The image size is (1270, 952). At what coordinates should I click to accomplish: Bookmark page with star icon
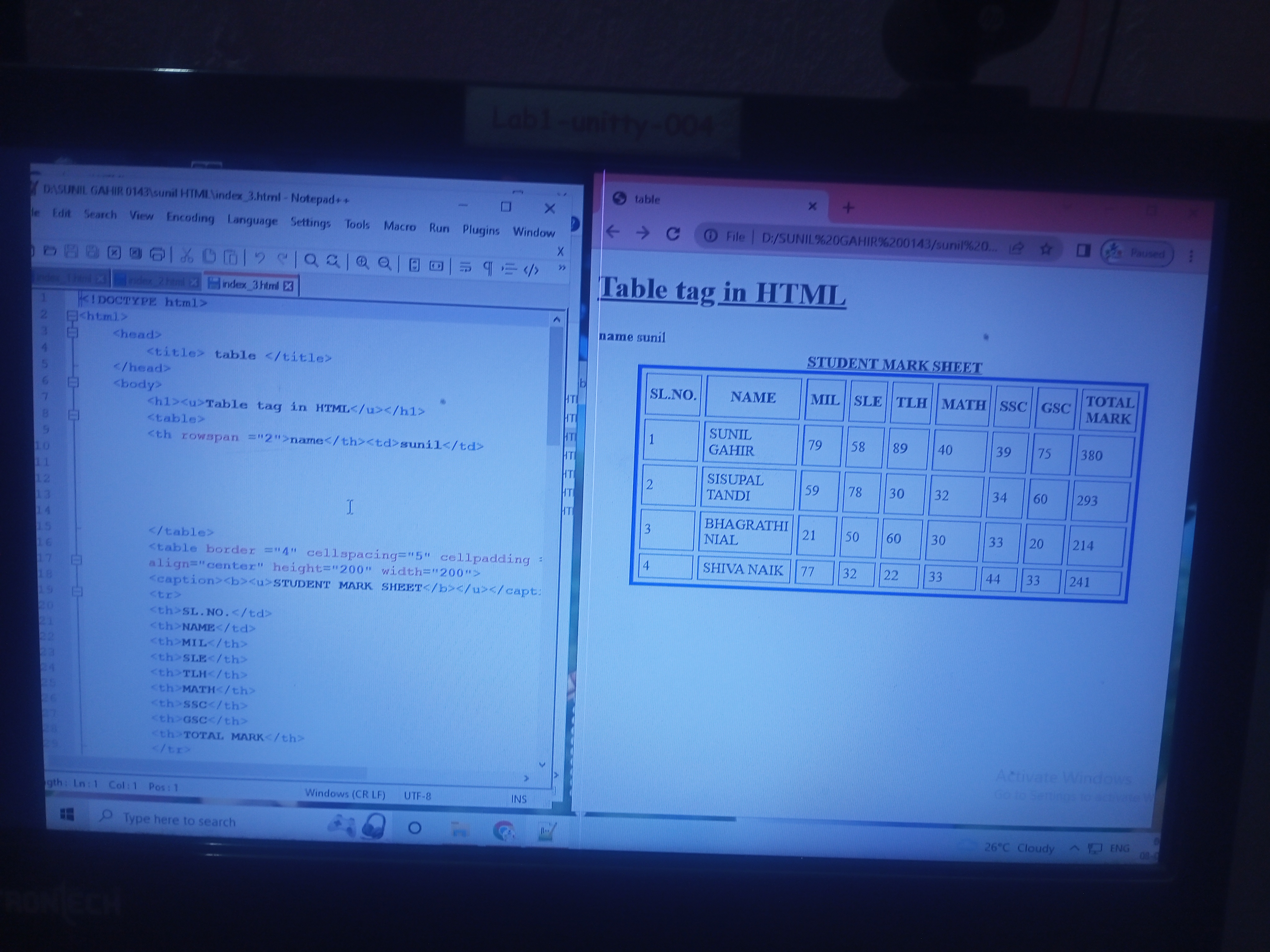point(1046,249)
